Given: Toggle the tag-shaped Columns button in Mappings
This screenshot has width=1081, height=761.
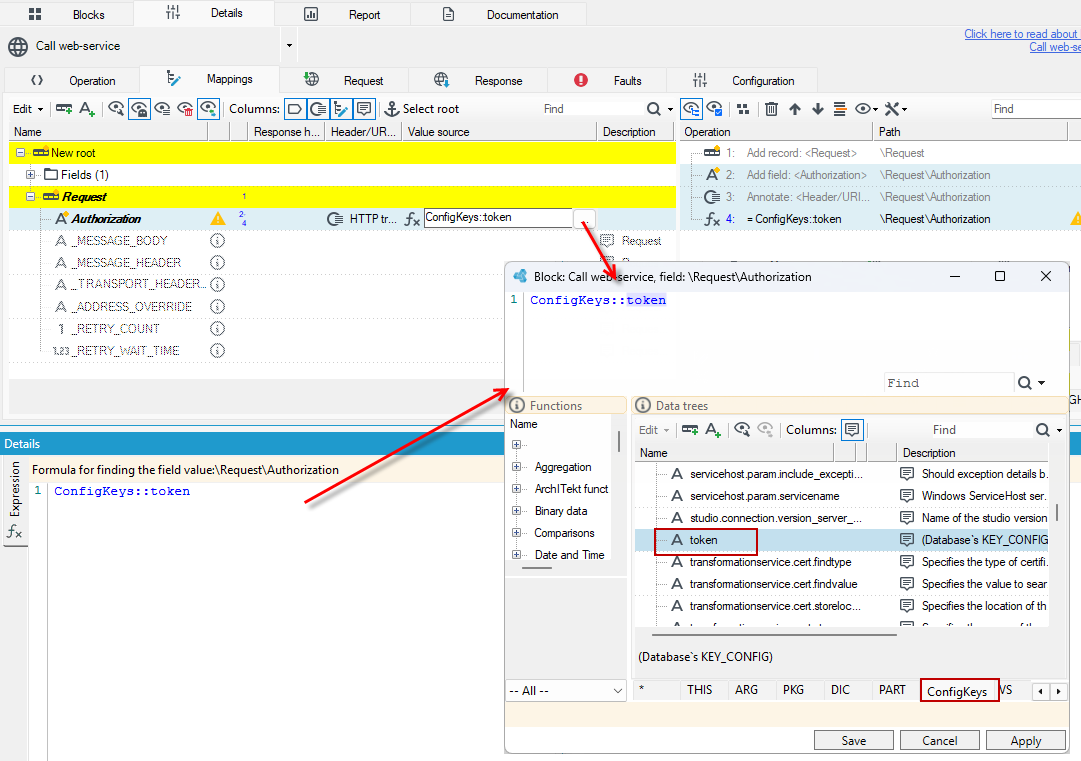Looking at the screenshot, I should 295,109.
